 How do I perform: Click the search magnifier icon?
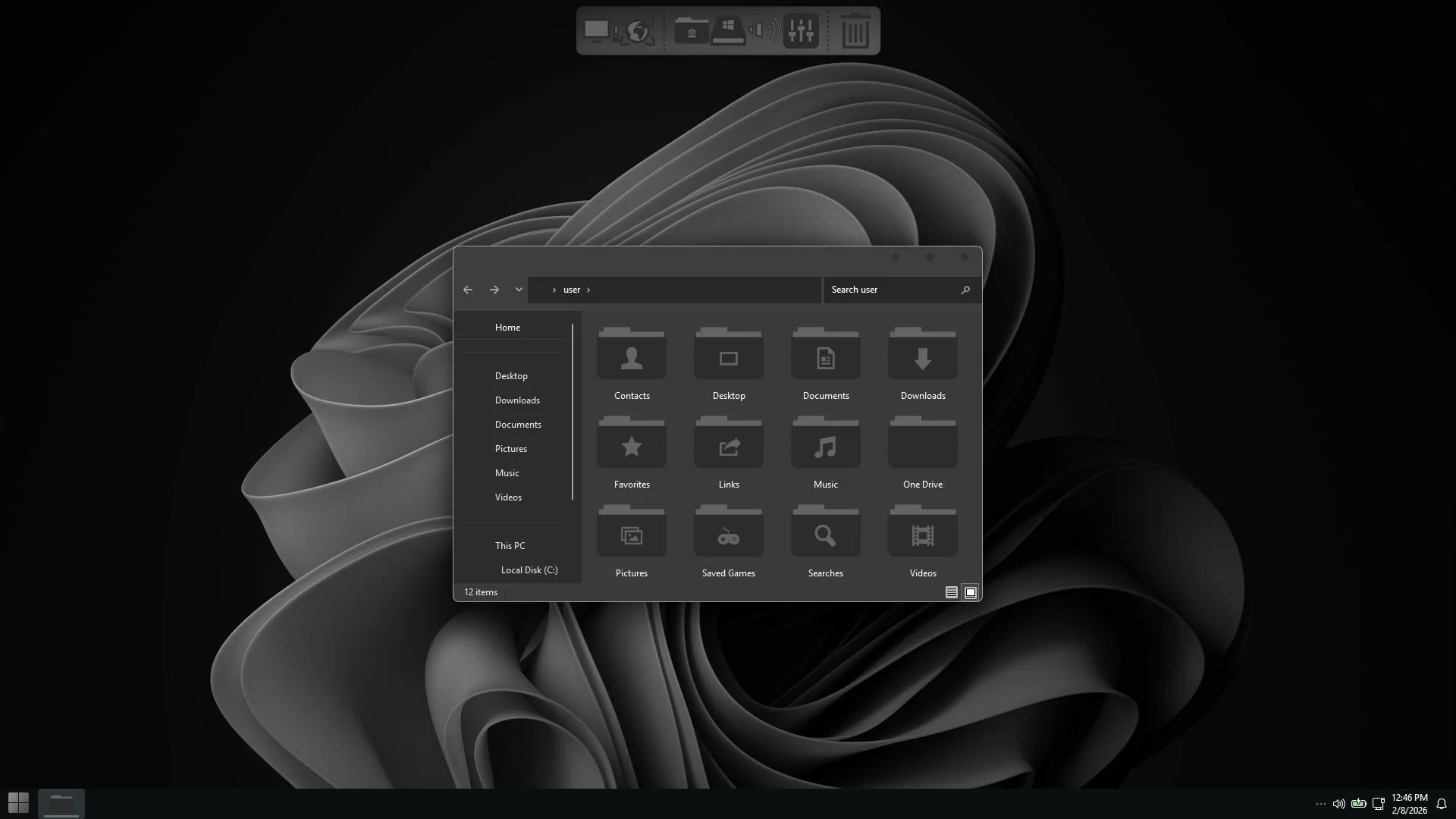[x=965, y=290]
